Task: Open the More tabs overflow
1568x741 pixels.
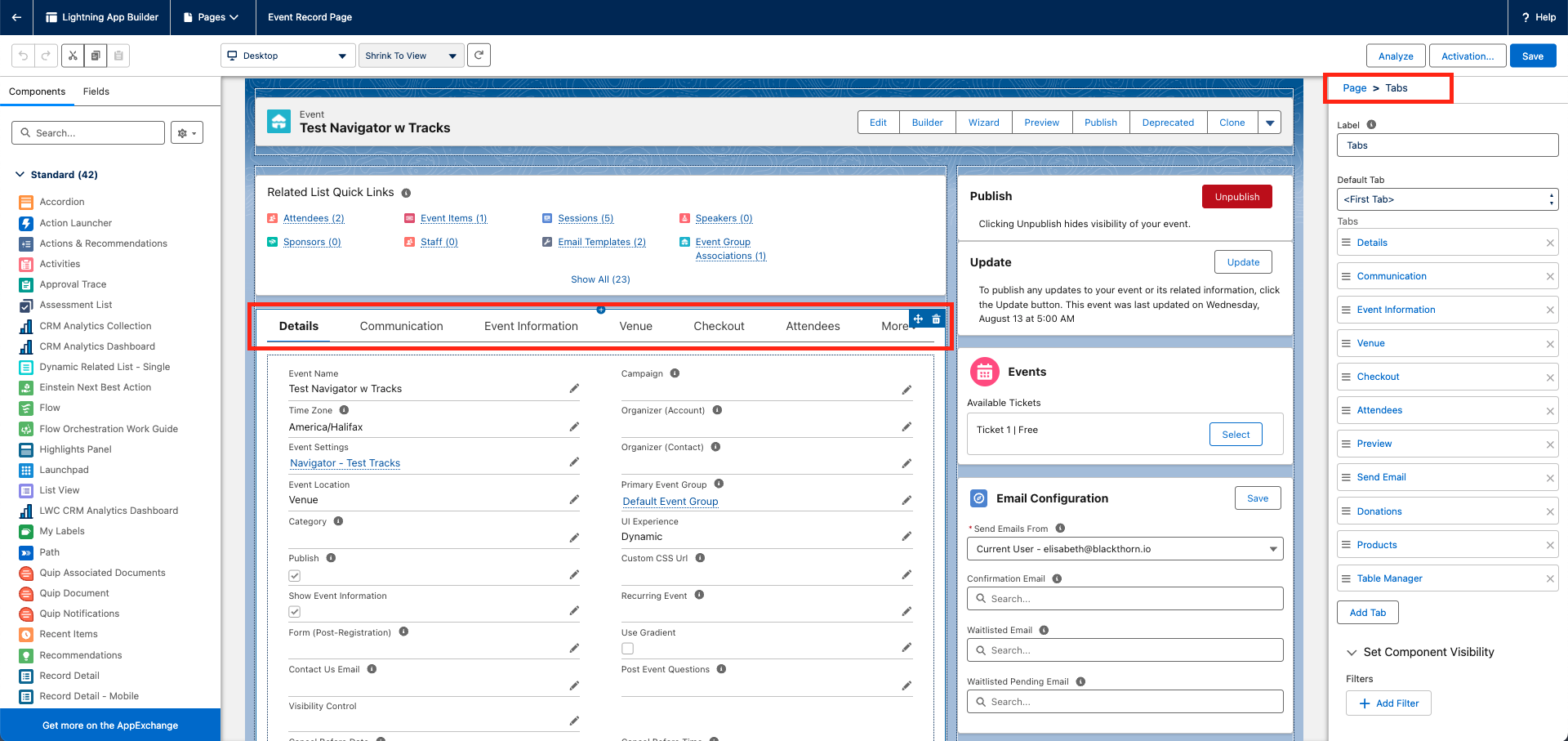Action: coord(895,326)
